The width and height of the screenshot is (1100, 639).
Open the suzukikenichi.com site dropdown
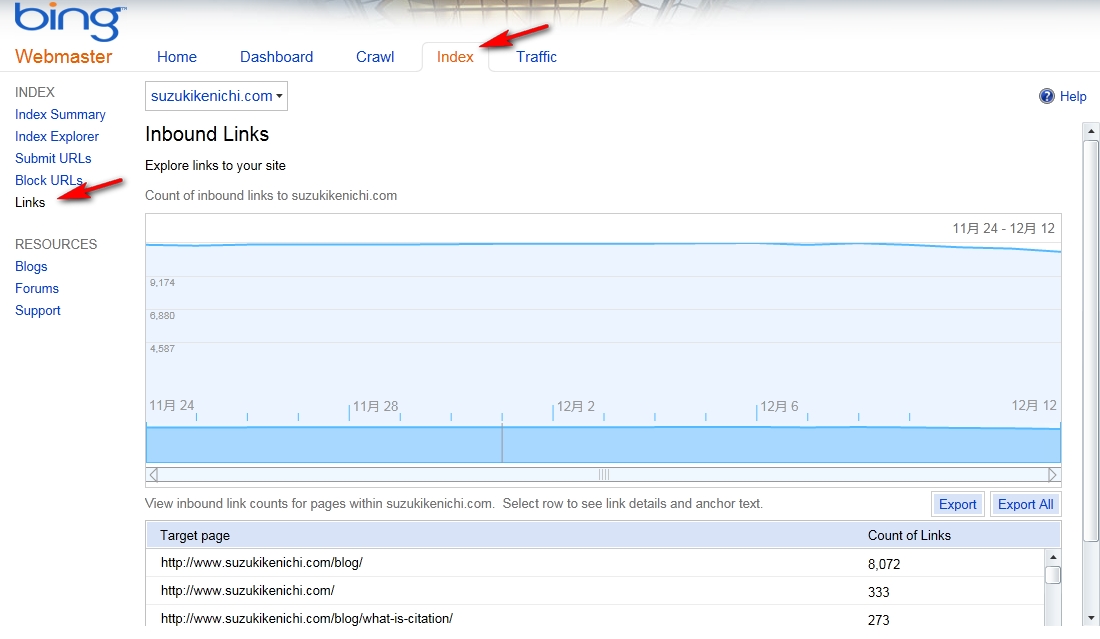pyautogui.click(x=216, y=96)
